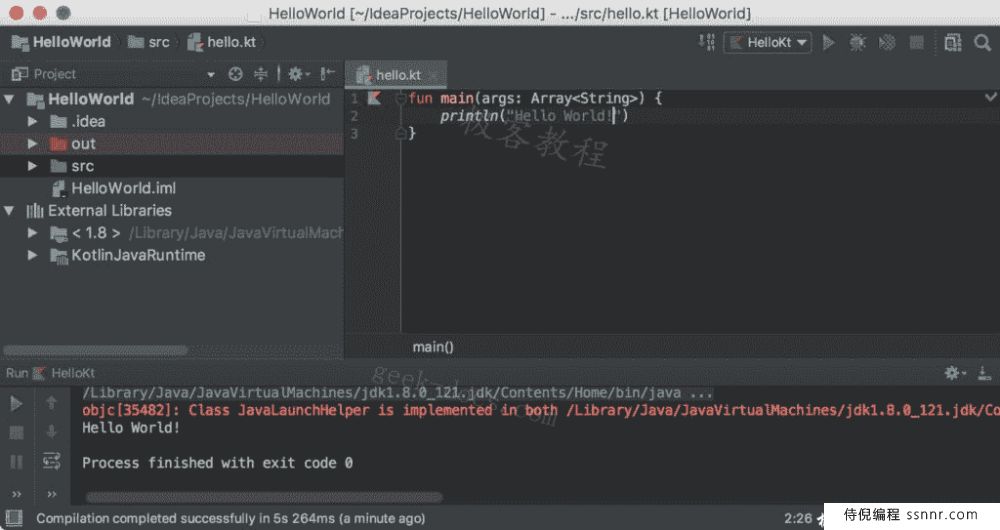Expand the < 1.8 > JDK library
Image resolution: width=1000 pixels, height=530 pixels.
coord(33,233)
